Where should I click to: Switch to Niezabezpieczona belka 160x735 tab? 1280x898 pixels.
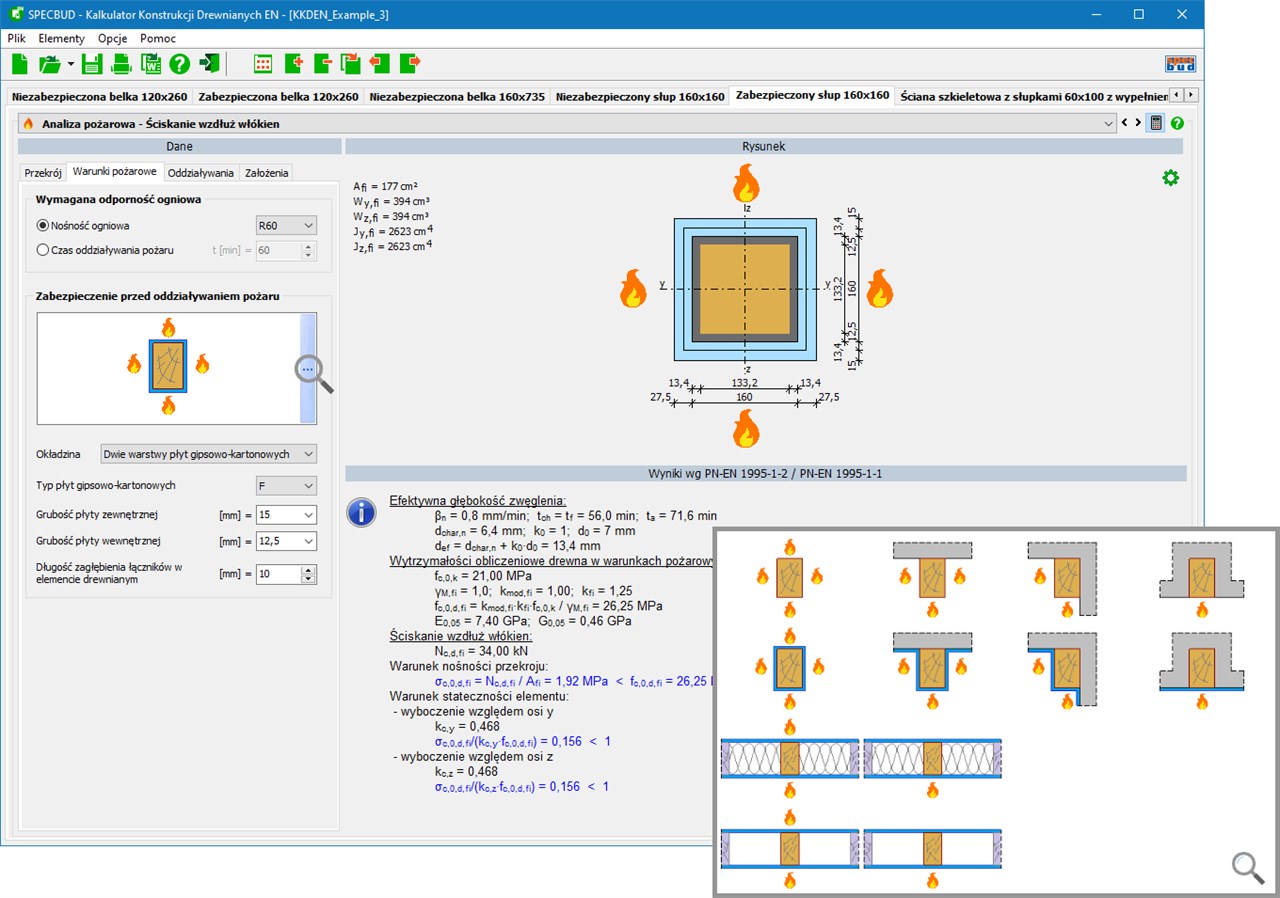456,97
